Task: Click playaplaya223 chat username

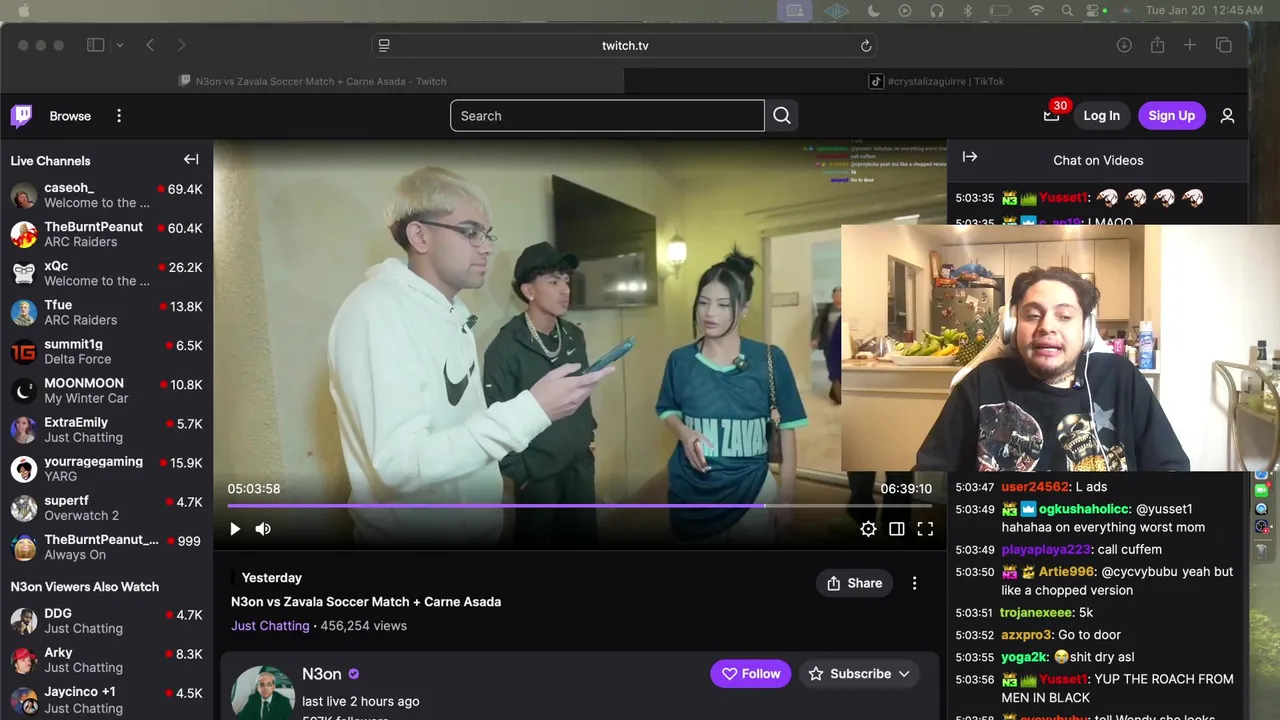Action: [x=1046, y=549]
